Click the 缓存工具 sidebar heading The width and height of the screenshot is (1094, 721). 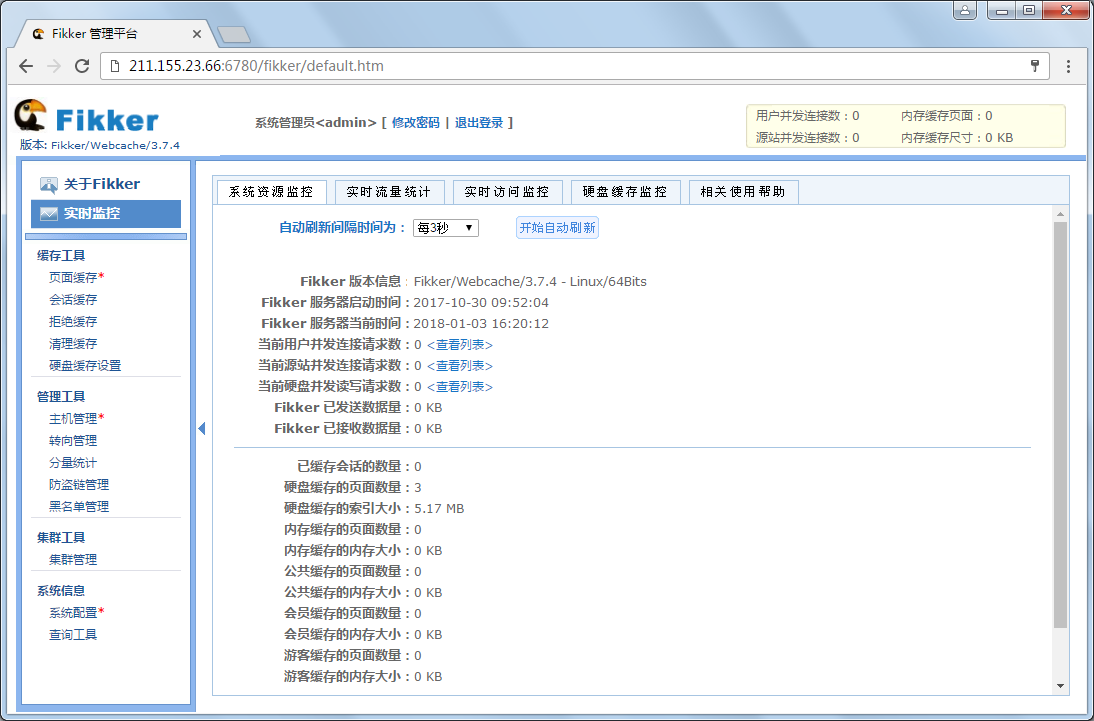tap(61, 255)
